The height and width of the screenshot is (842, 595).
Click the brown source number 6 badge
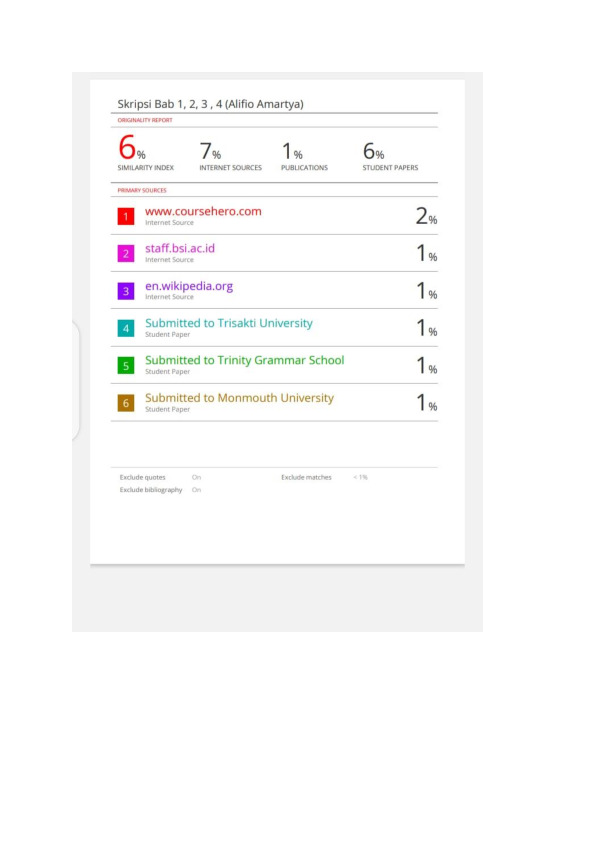tap(126, 403)
